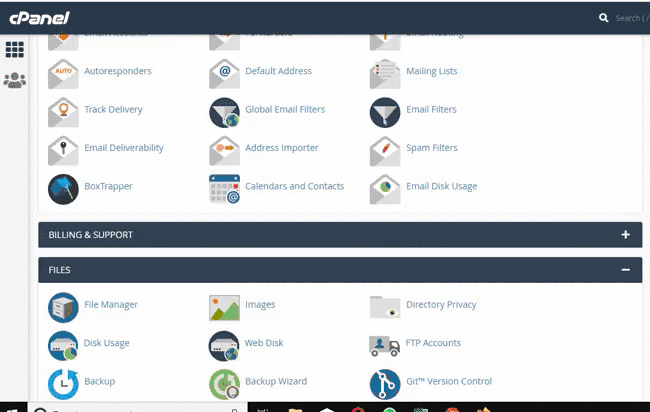This screenshot has width=650, height=412.
Task: Open Calendars and Contacts link
Action: coord(294,186)
